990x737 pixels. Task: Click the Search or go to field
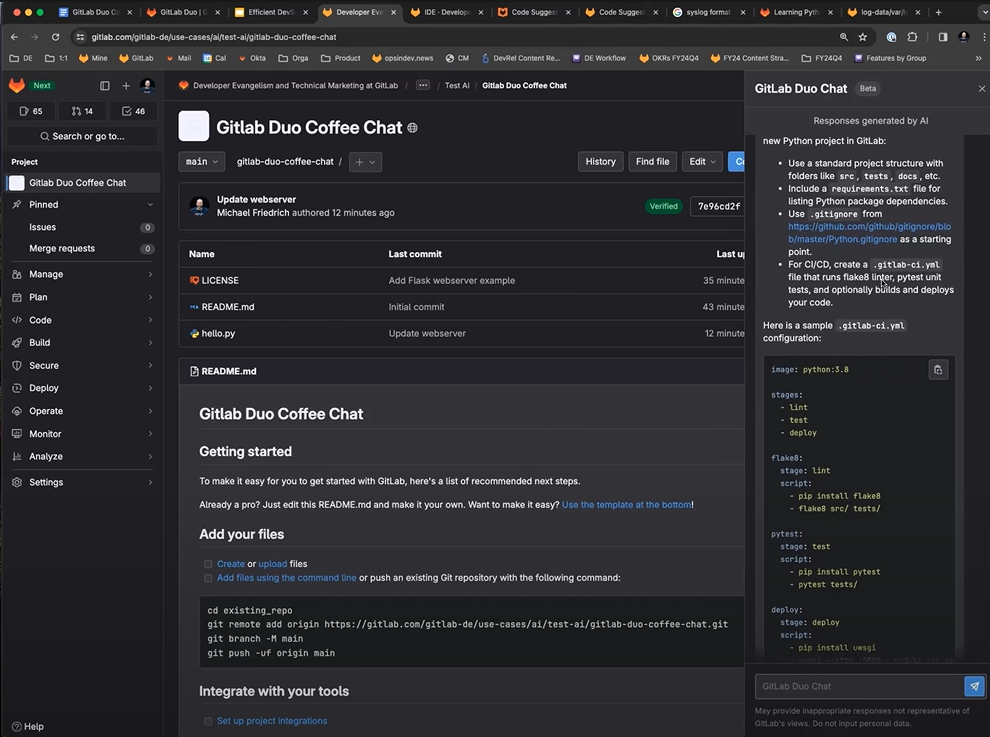(x=82, y=136)
